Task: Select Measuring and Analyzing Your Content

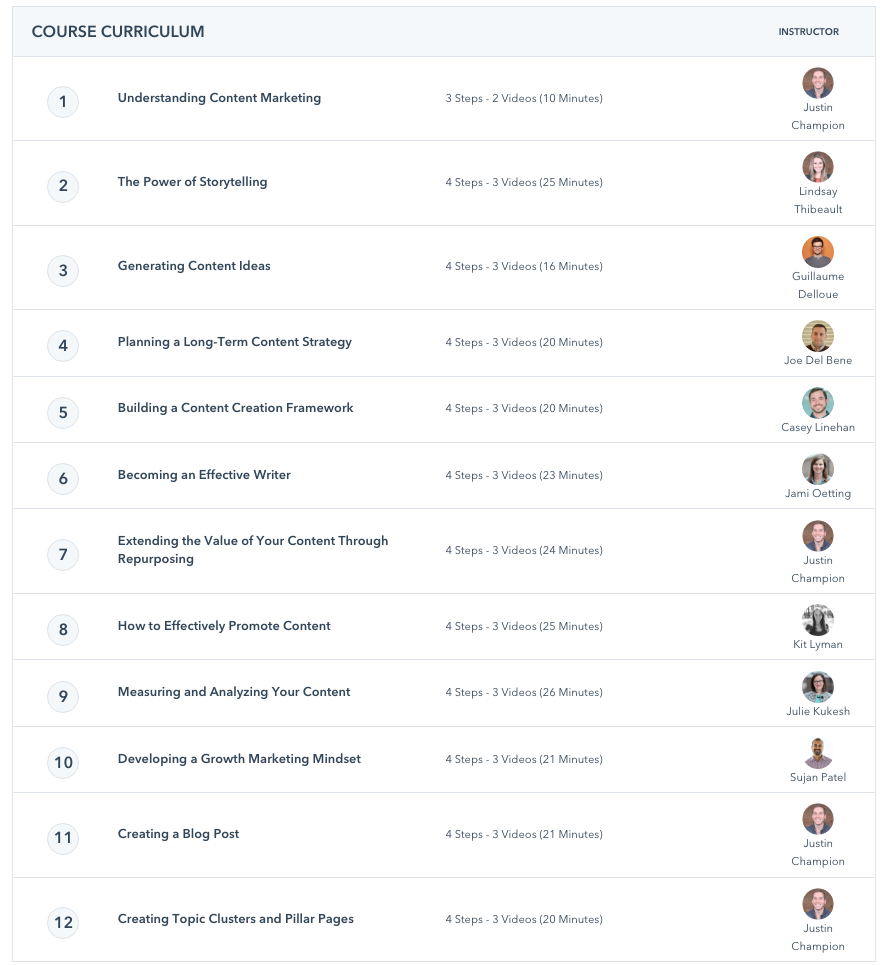Action: 233,692
